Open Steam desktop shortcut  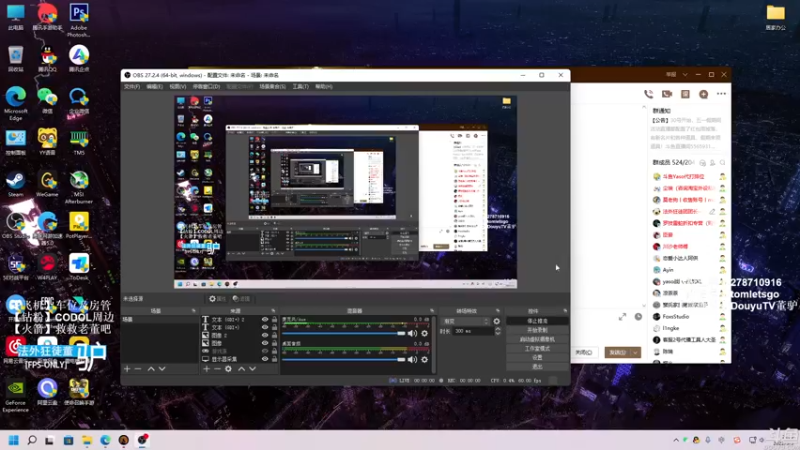click(x=15, y=184)
